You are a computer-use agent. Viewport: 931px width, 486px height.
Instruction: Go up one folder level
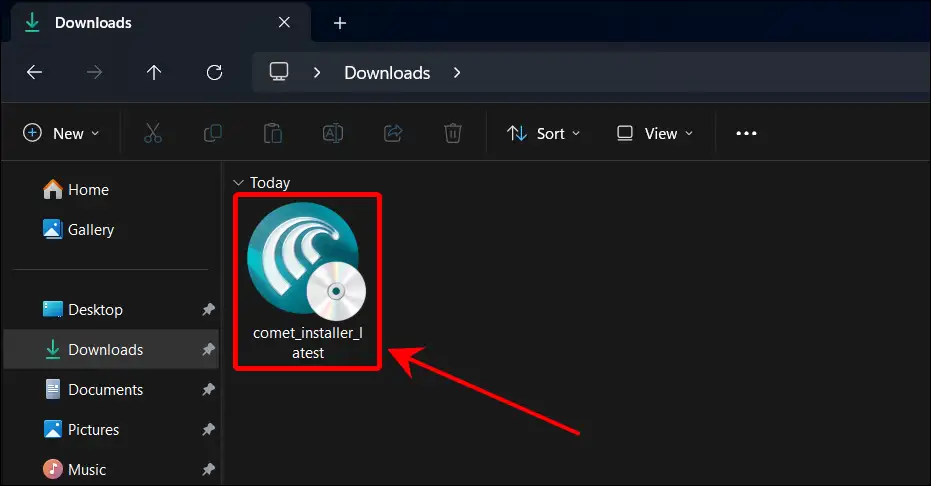click(x=154, y=73)
